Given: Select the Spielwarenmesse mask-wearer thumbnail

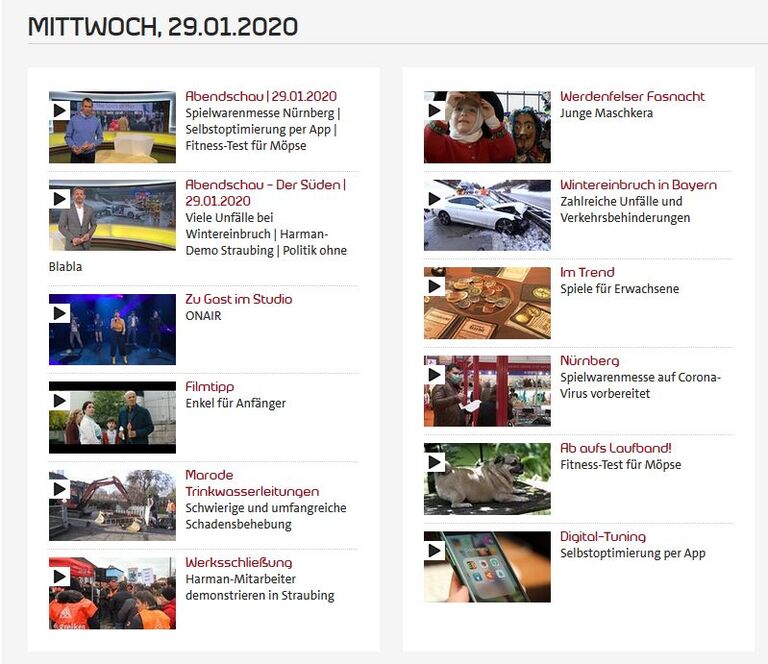Looking at the screenshot, I should 487,391.
